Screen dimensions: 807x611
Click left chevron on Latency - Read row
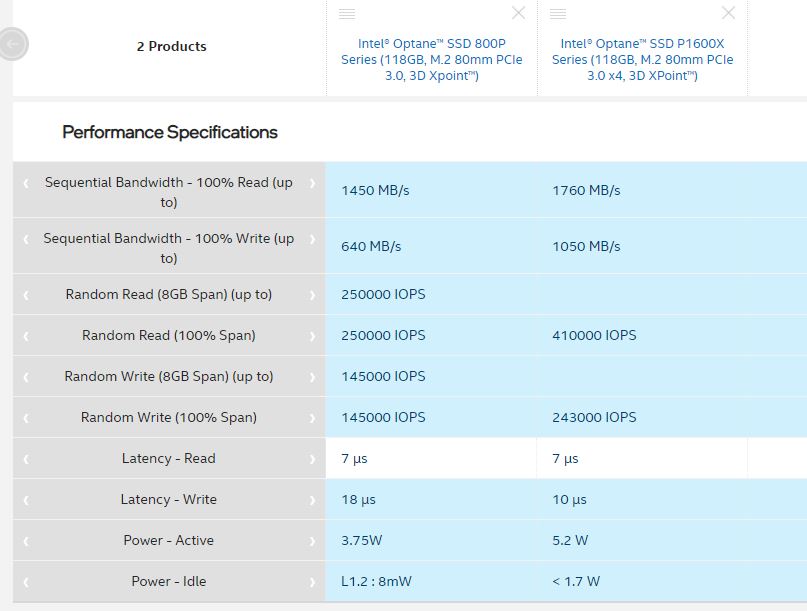tap(26, 459)
